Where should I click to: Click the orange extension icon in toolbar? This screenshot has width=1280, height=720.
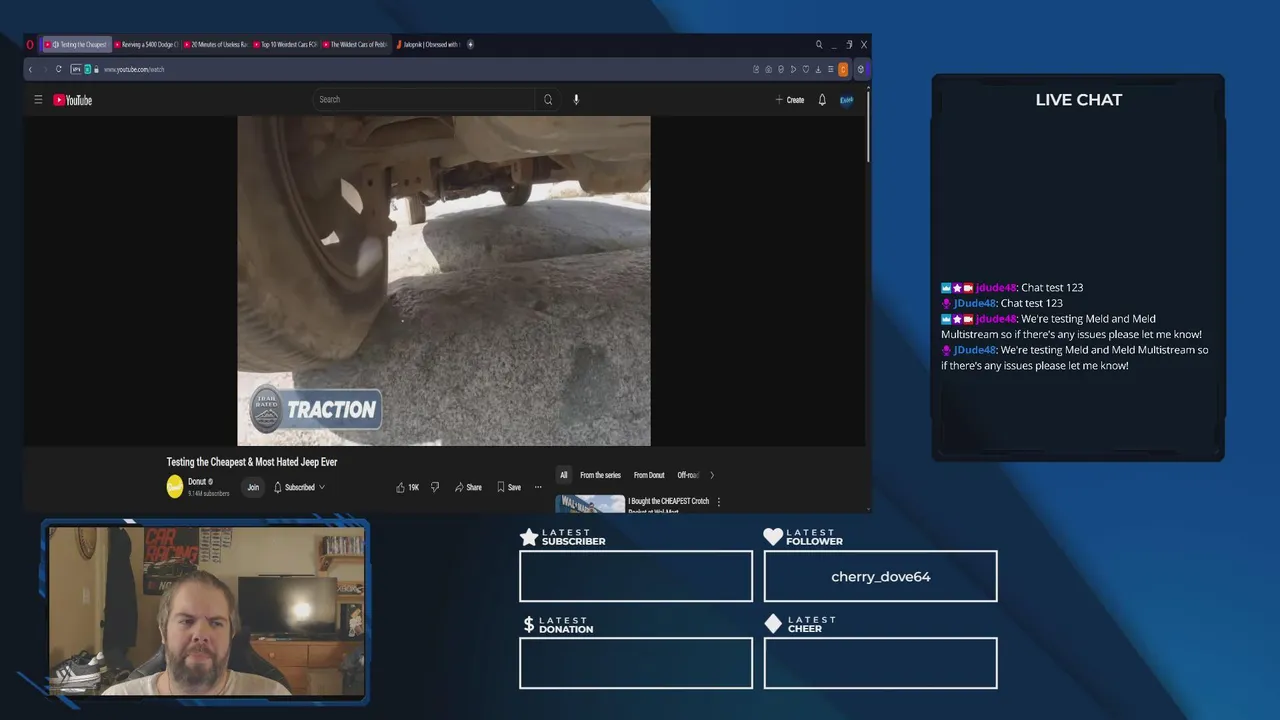[x=843, y=69]
